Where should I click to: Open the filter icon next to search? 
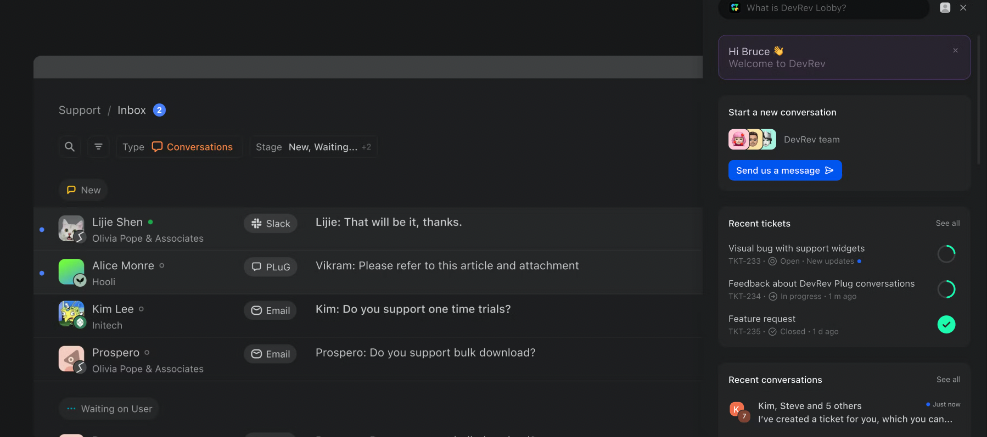[x=98, y=147]
